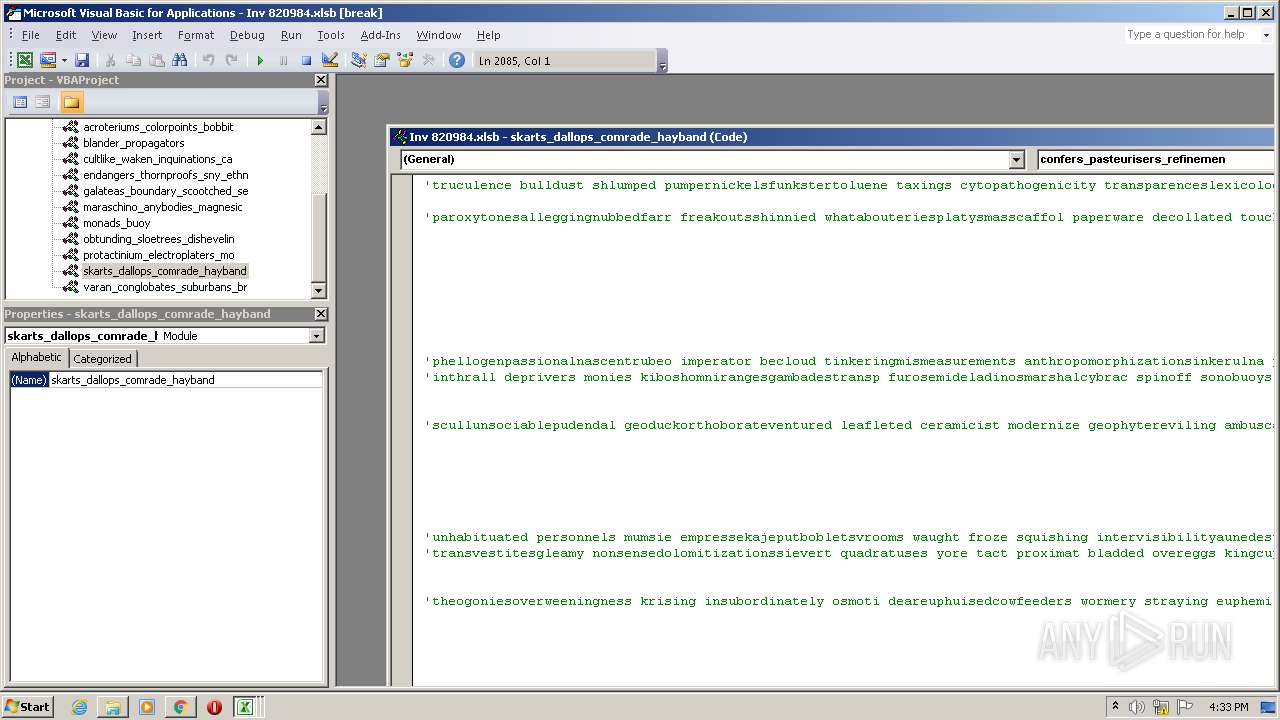Image resolution: width=1280 pixels, height=720 pixels.
Task: Open the Object Browser icon
Action: tap(405, 60)
